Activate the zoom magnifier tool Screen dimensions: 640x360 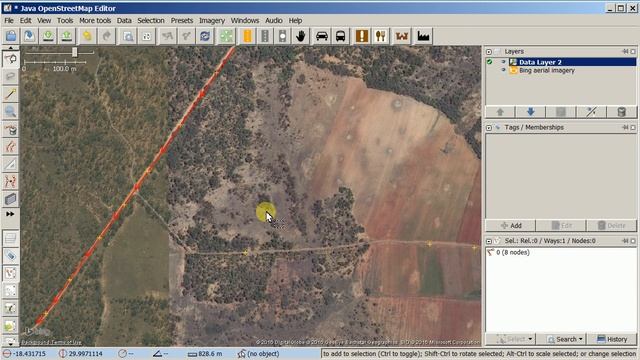(x=11, y=111)
